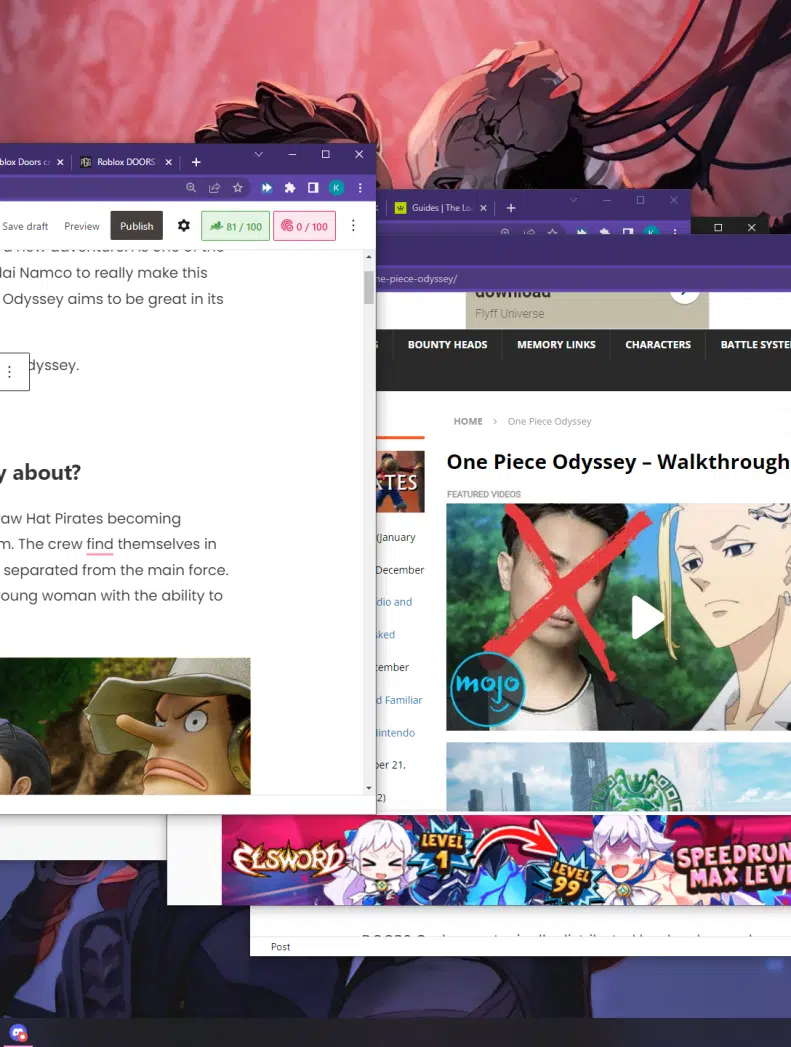This screenshot has height=1047, width=791.
Task: Click the One Piece Odyssey – Walkthrough title
Action: (618, 461)
